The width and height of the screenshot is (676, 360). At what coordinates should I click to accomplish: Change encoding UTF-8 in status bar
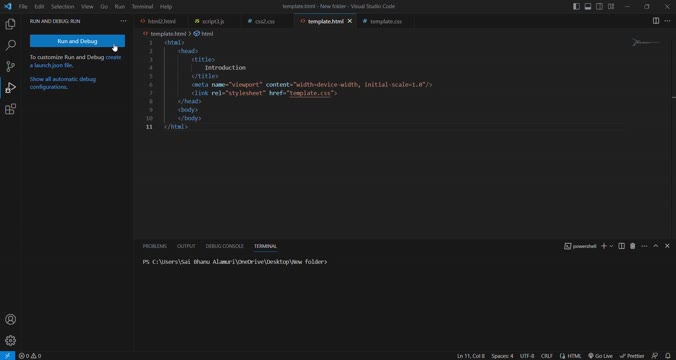527,356
